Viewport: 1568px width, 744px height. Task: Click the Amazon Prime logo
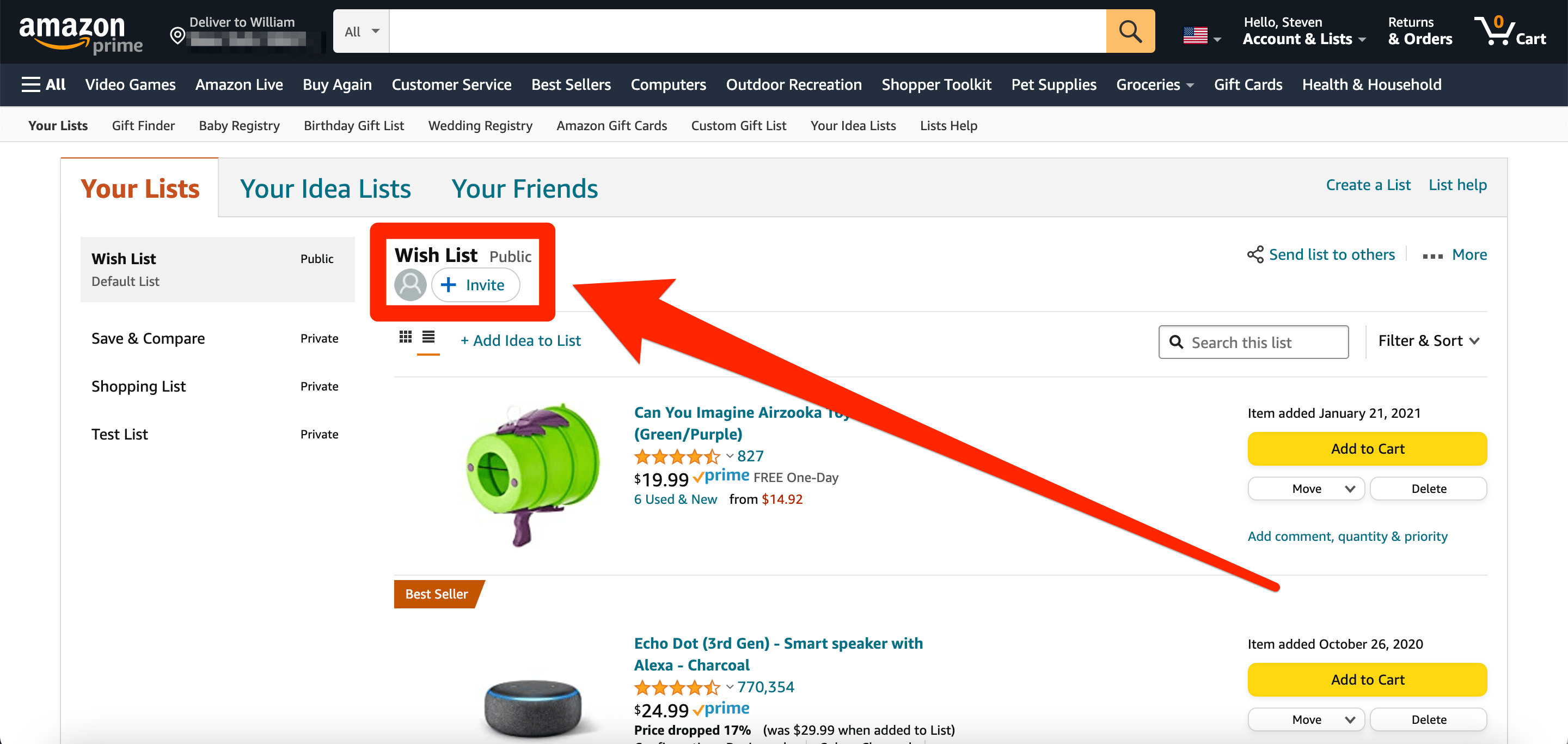(x=81, y=33)
